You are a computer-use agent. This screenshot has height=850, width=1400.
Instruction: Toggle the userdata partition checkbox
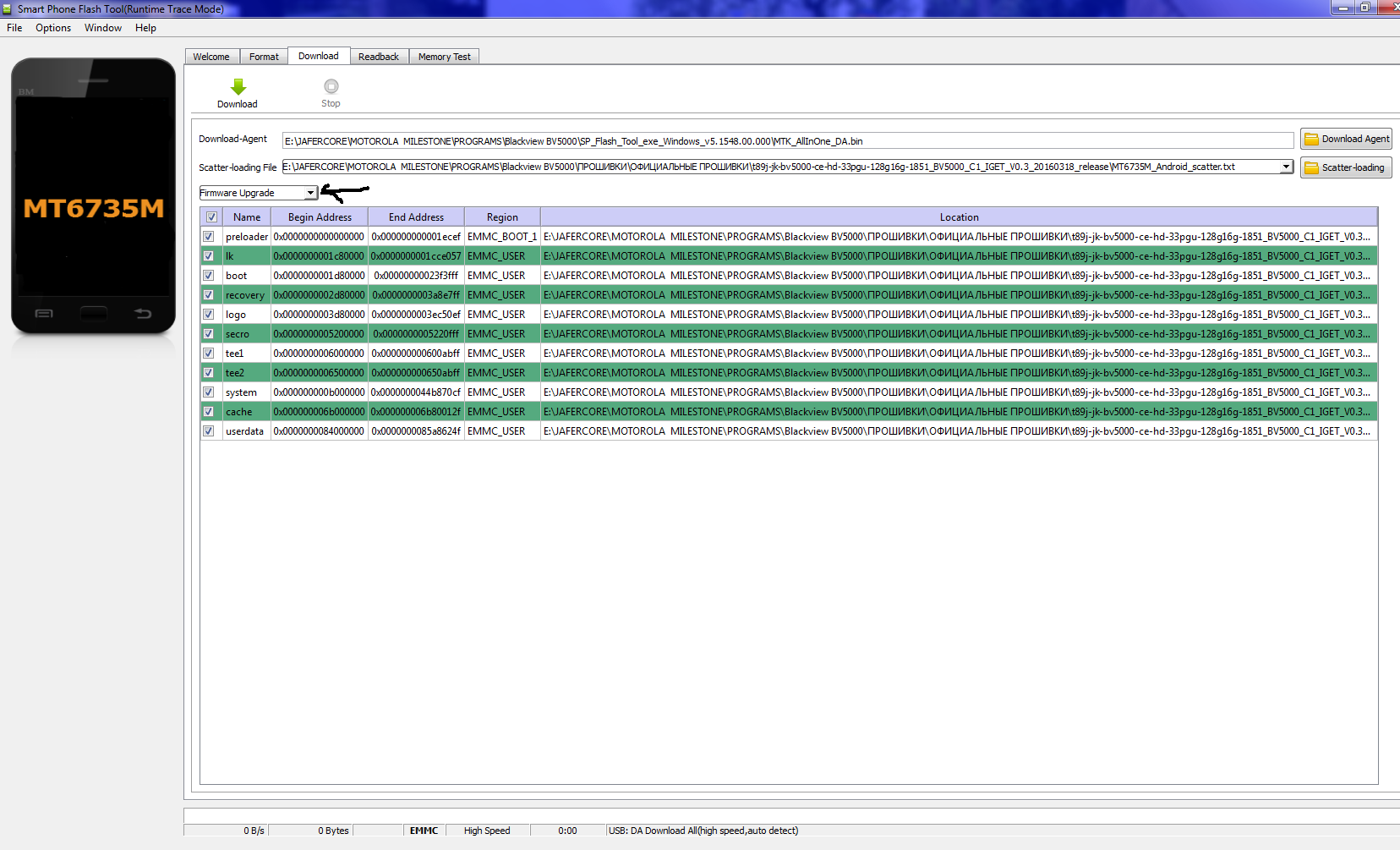tap(209, 431)
